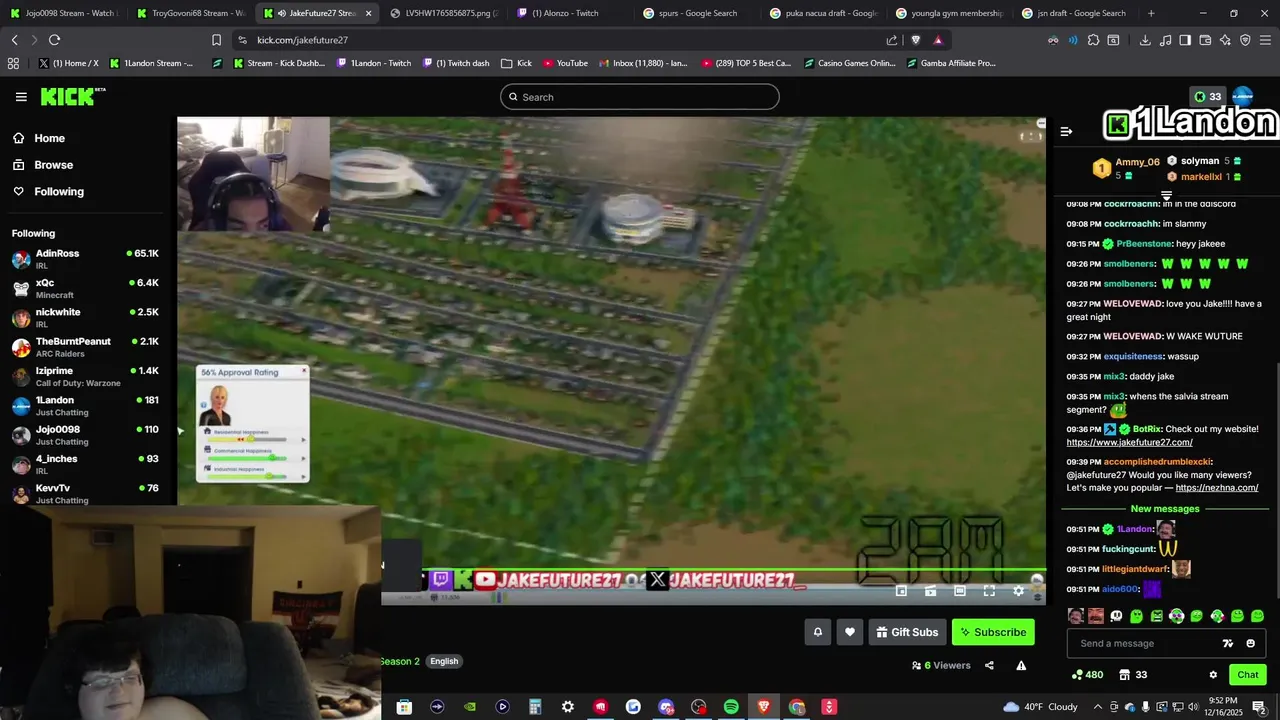Show hidden system tray icons chevron
Screen dimensions: 1280x720
(1097, 707)
